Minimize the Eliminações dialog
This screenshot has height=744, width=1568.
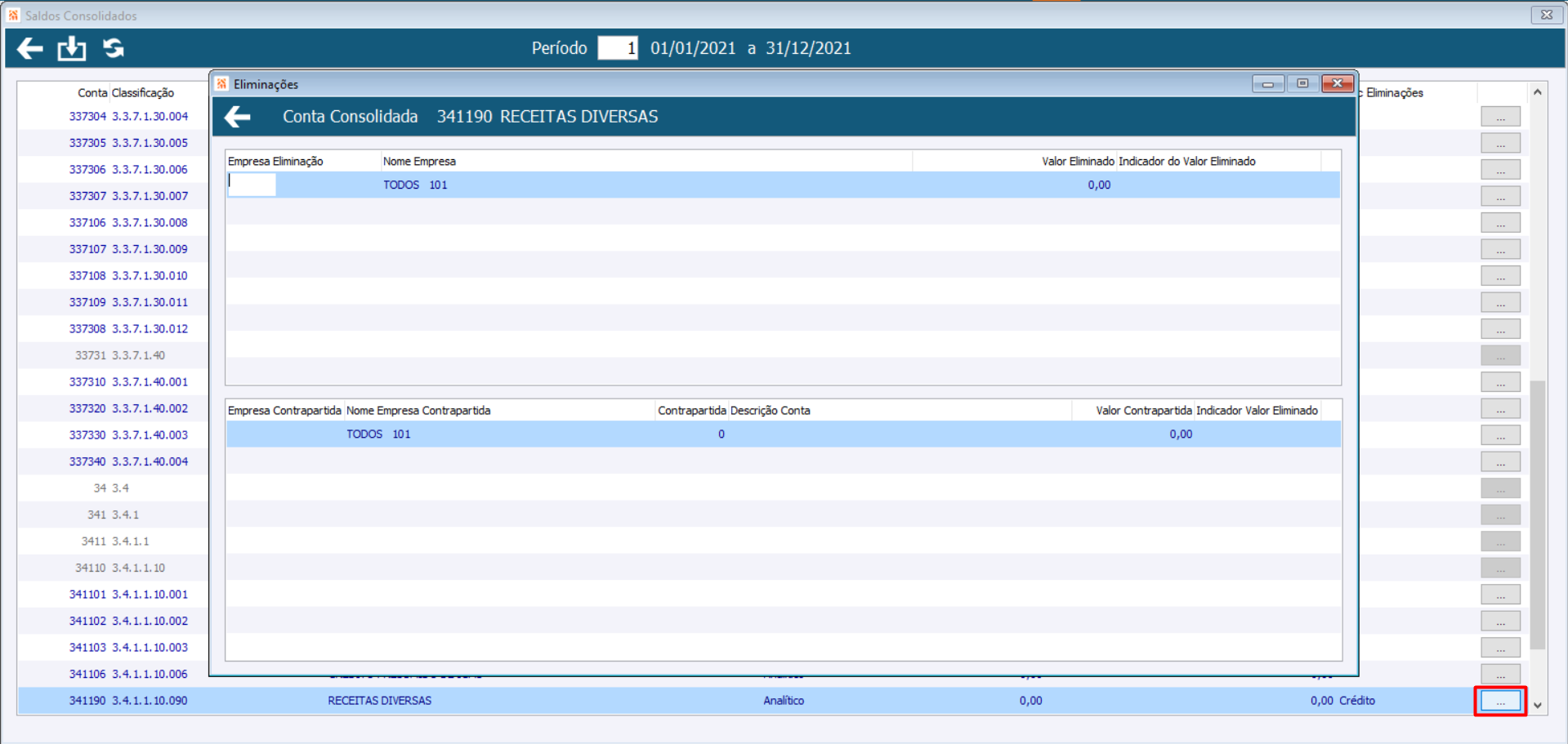(x=1267, y=83)
